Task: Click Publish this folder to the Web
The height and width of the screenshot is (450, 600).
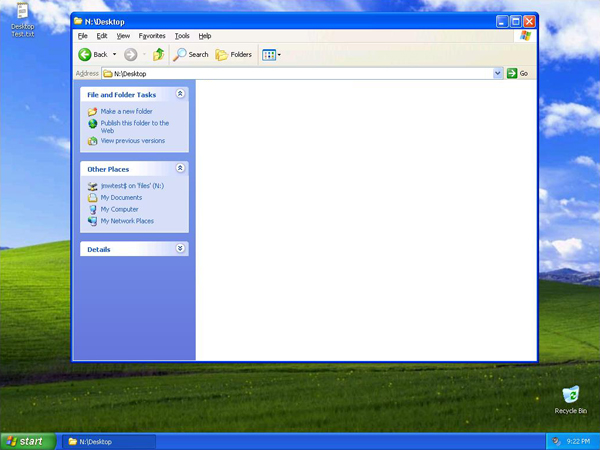Action: [135, 127]
